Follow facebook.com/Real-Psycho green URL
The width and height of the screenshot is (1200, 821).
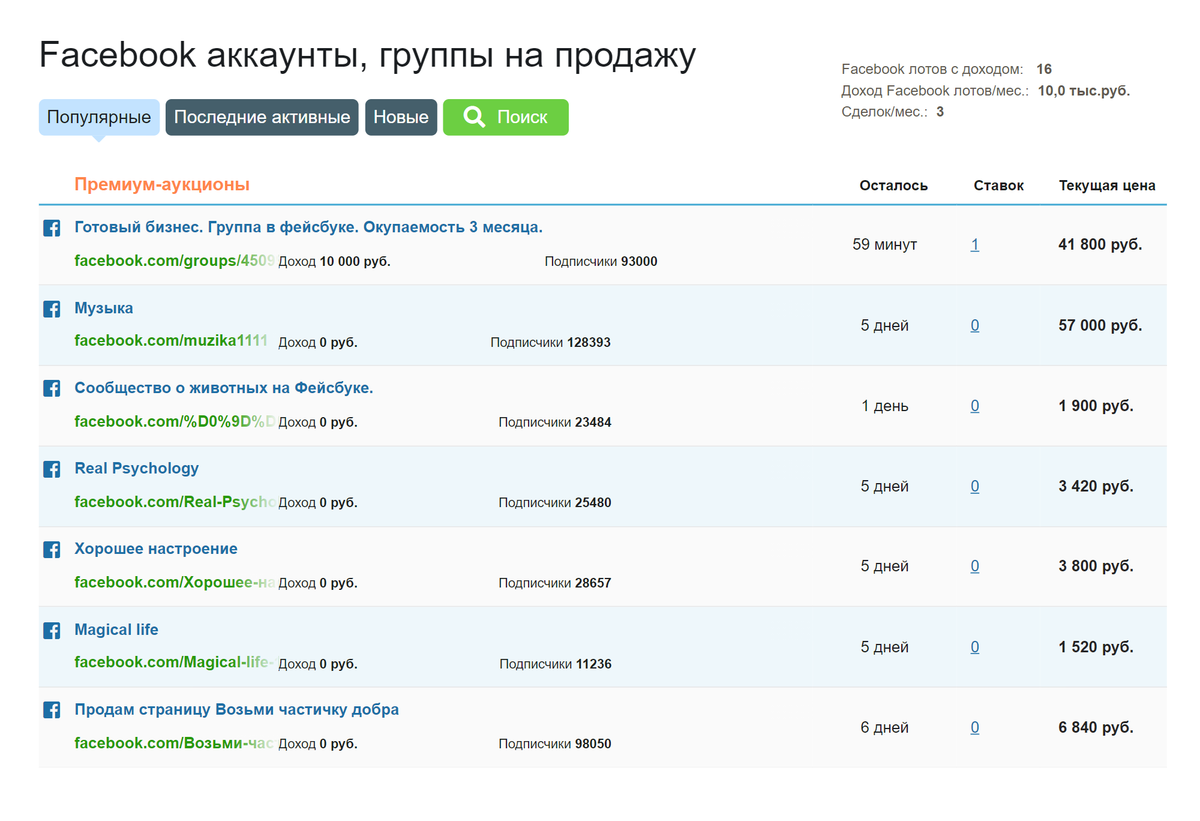tap(174, 502)
